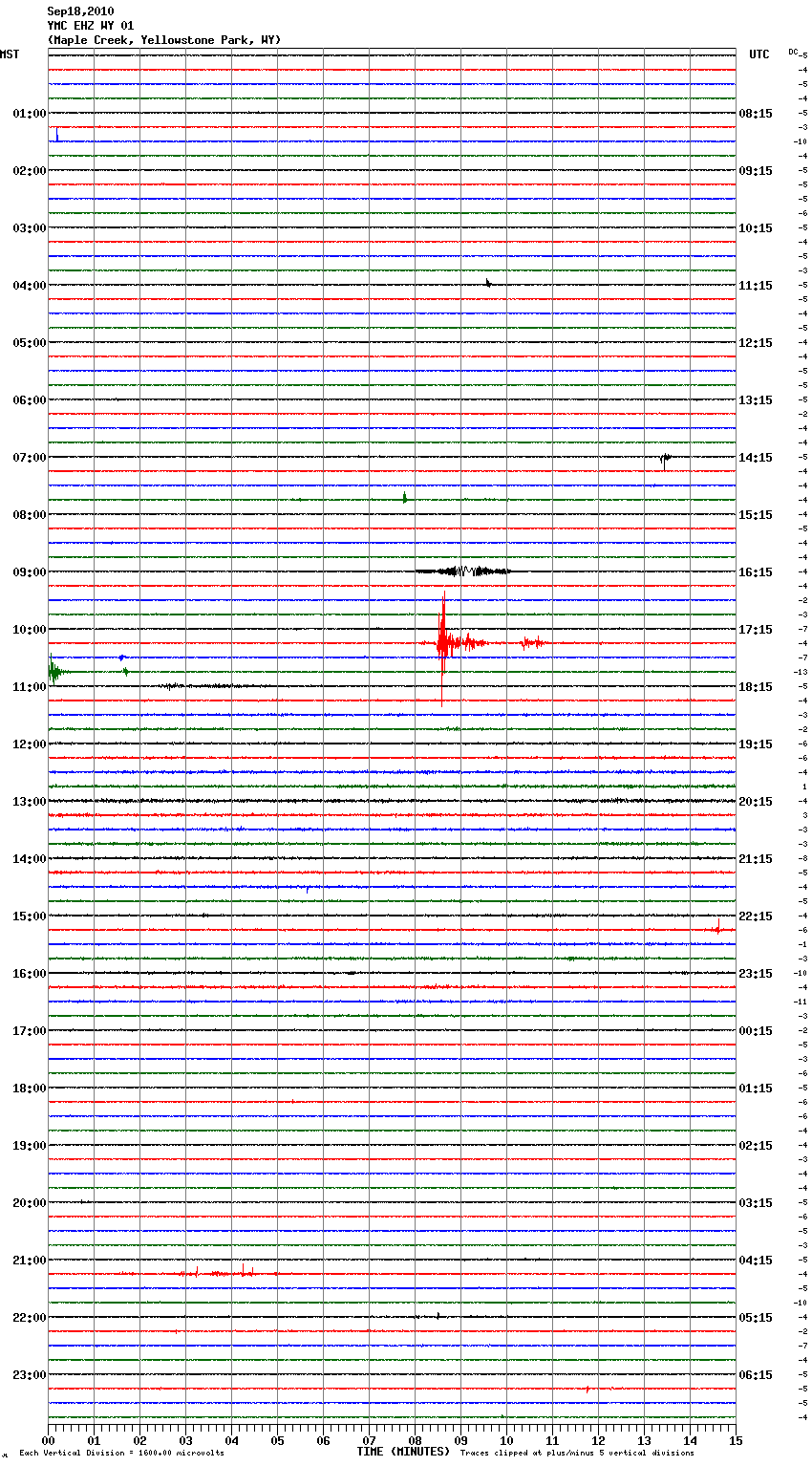812x1466 pixels.
Task: Click the black blip on the 22:00 trace
Action: [438, 1316]
